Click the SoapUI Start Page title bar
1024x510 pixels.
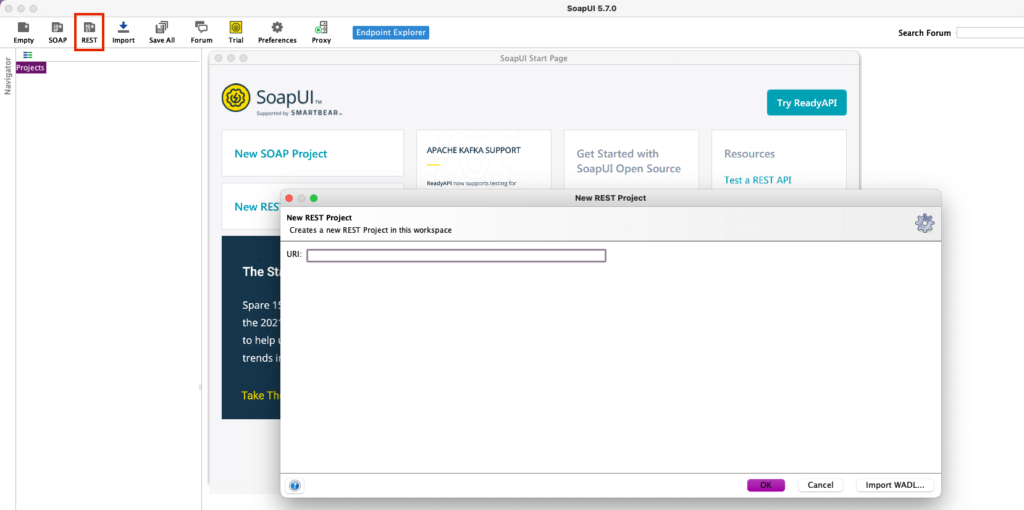[534, 58]
